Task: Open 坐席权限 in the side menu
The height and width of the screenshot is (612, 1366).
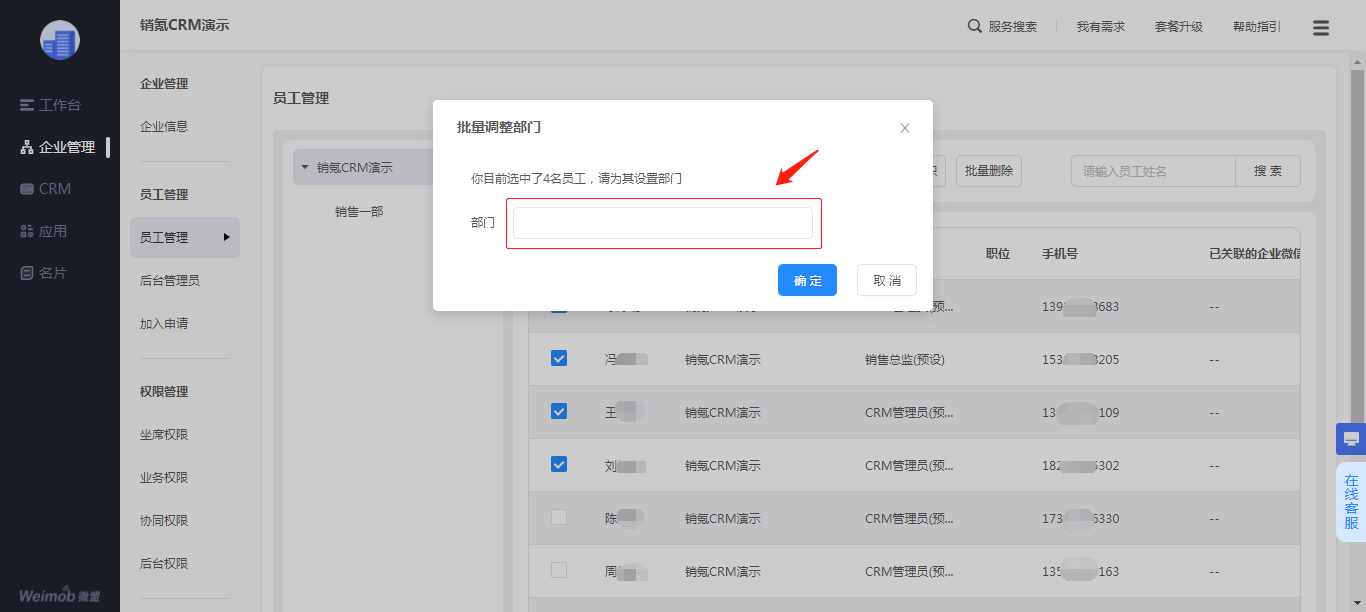Action: [164, 435]
